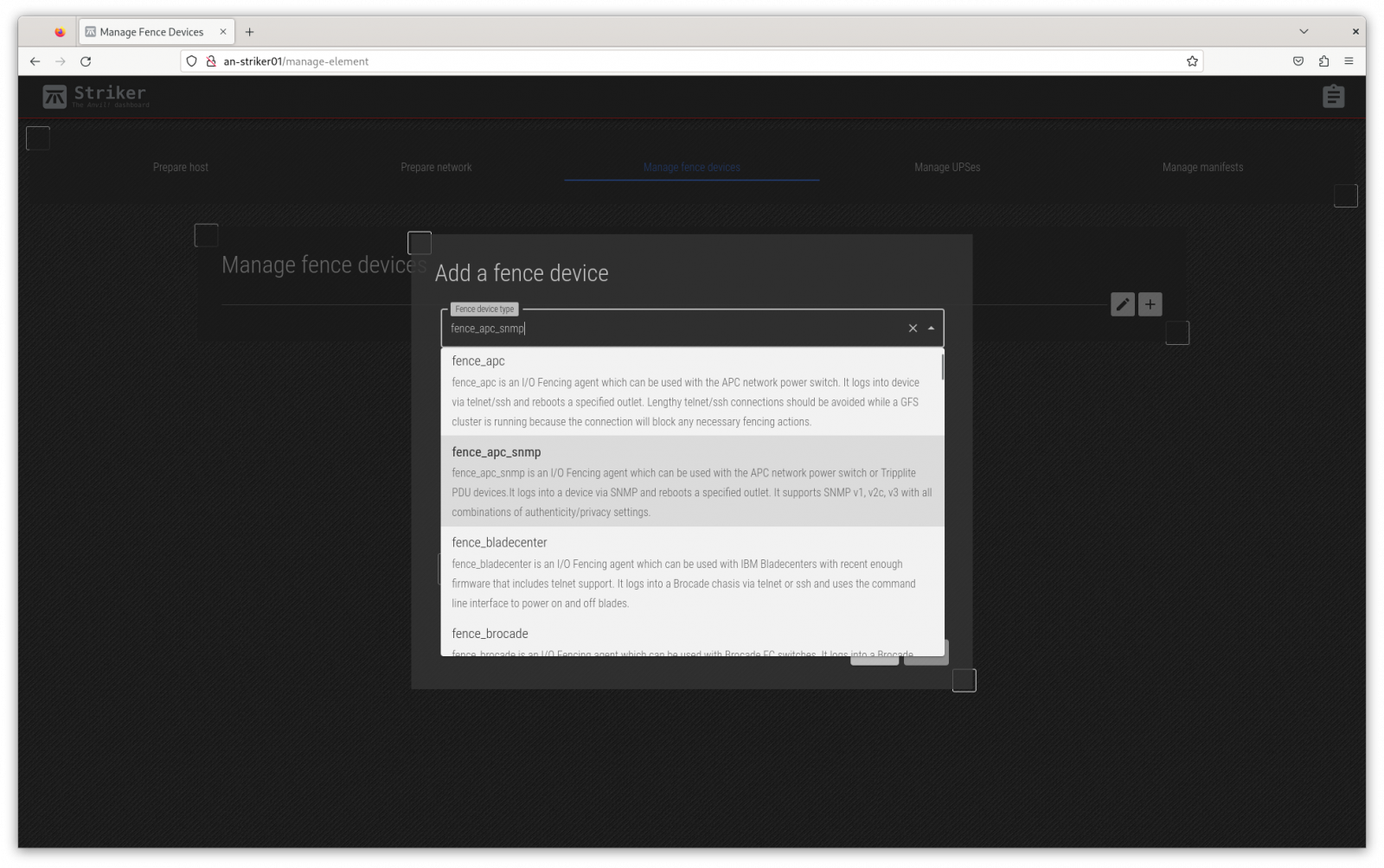Open the Firefox extensions icon
Screen dimensions: 1384x868
[x=1323, y=61]
